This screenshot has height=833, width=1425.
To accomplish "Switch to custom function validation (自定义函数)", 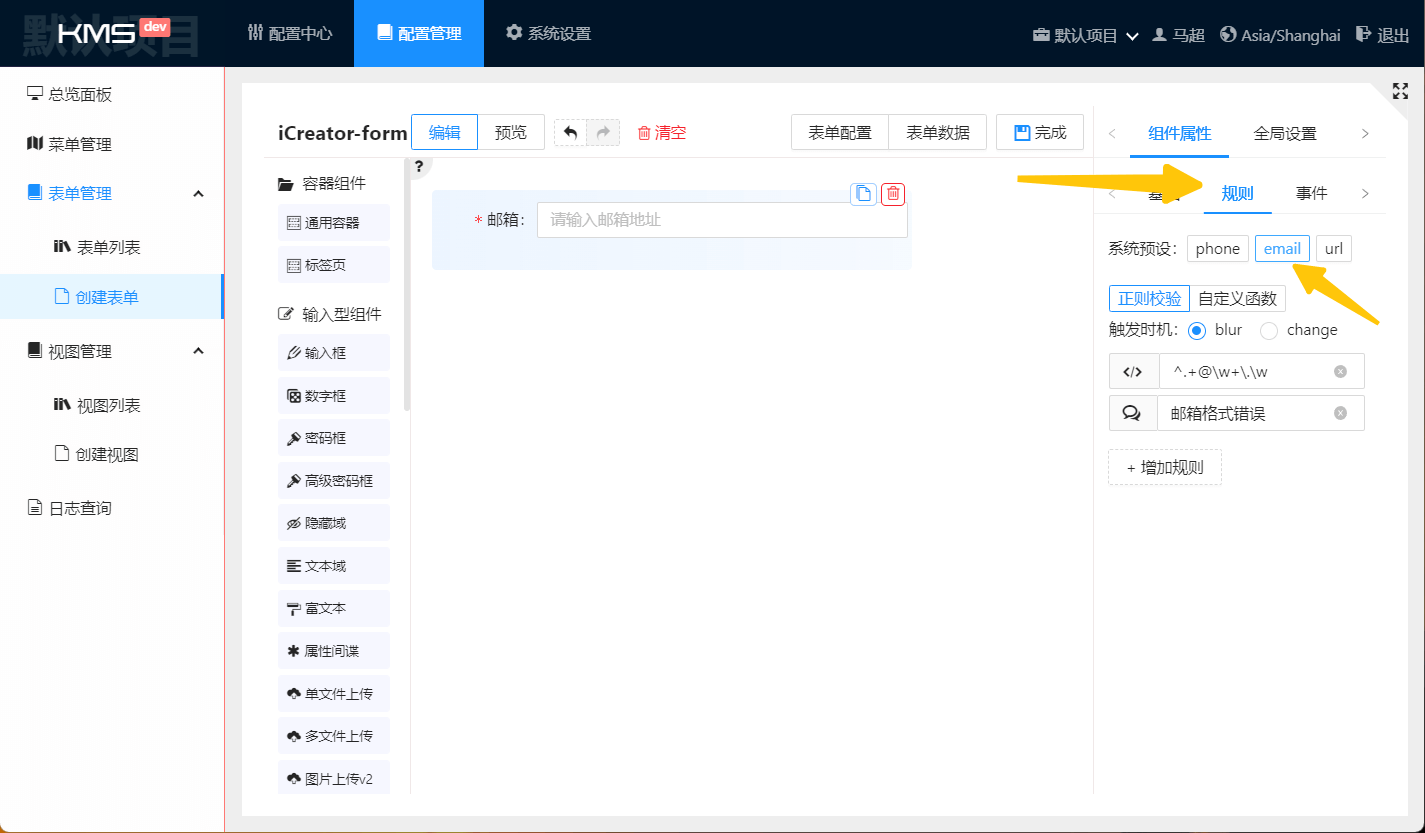I will pos(1237,299).
